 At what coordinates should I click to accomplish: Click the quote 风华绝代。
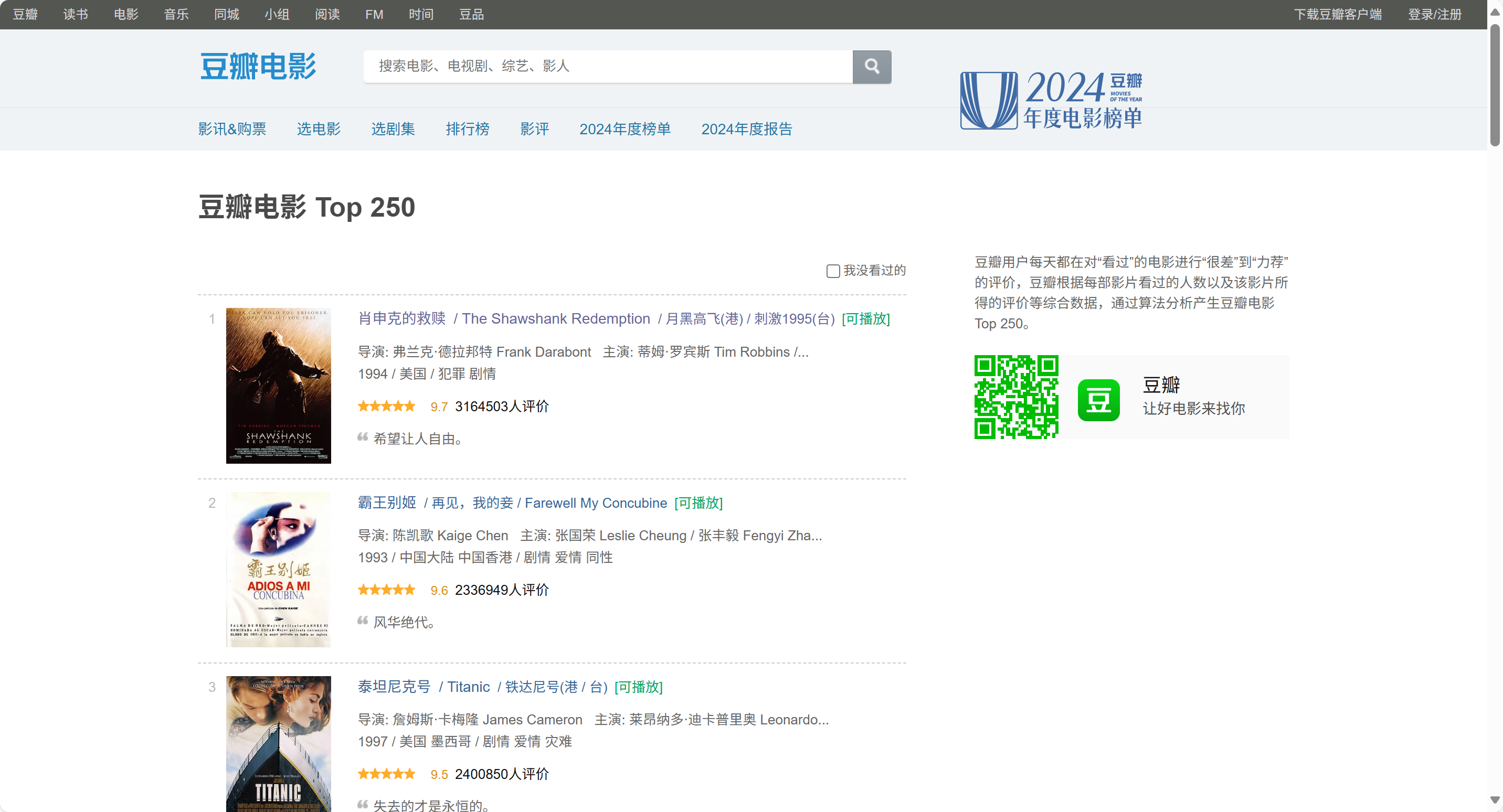coord(404,623)
